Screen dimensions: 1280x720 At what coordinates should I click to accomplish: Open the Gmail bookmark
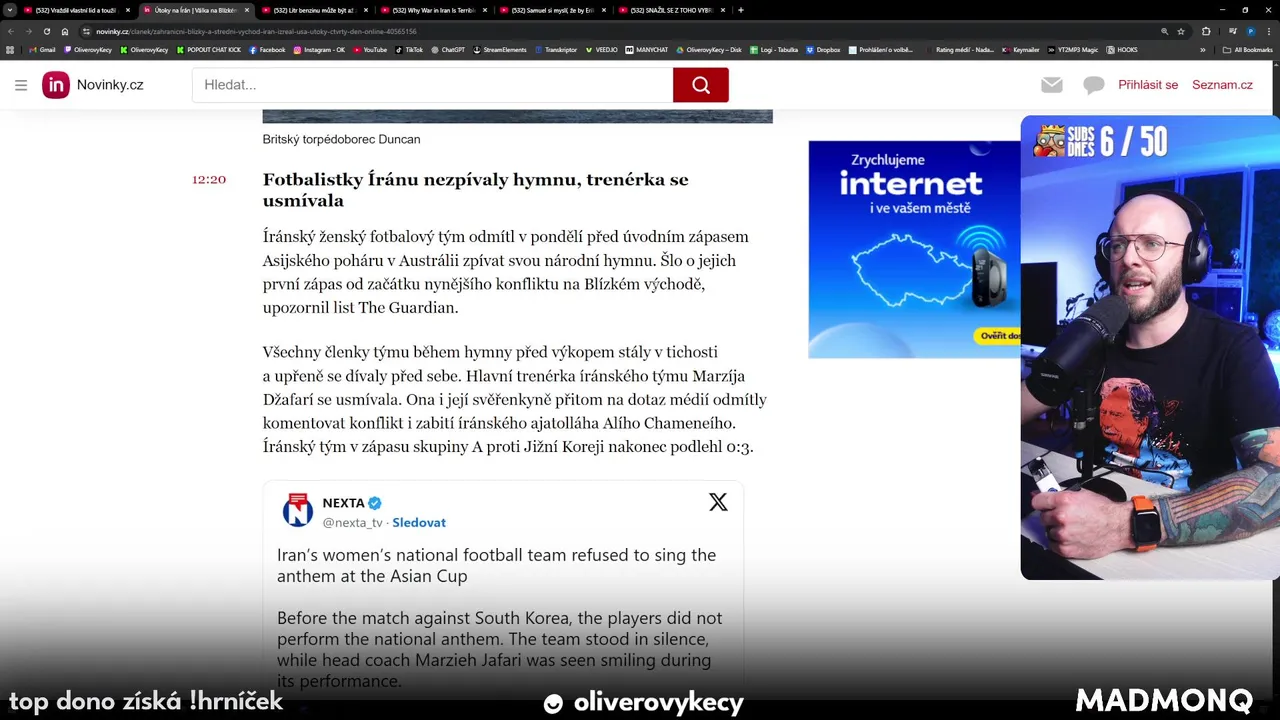(42, 49)
